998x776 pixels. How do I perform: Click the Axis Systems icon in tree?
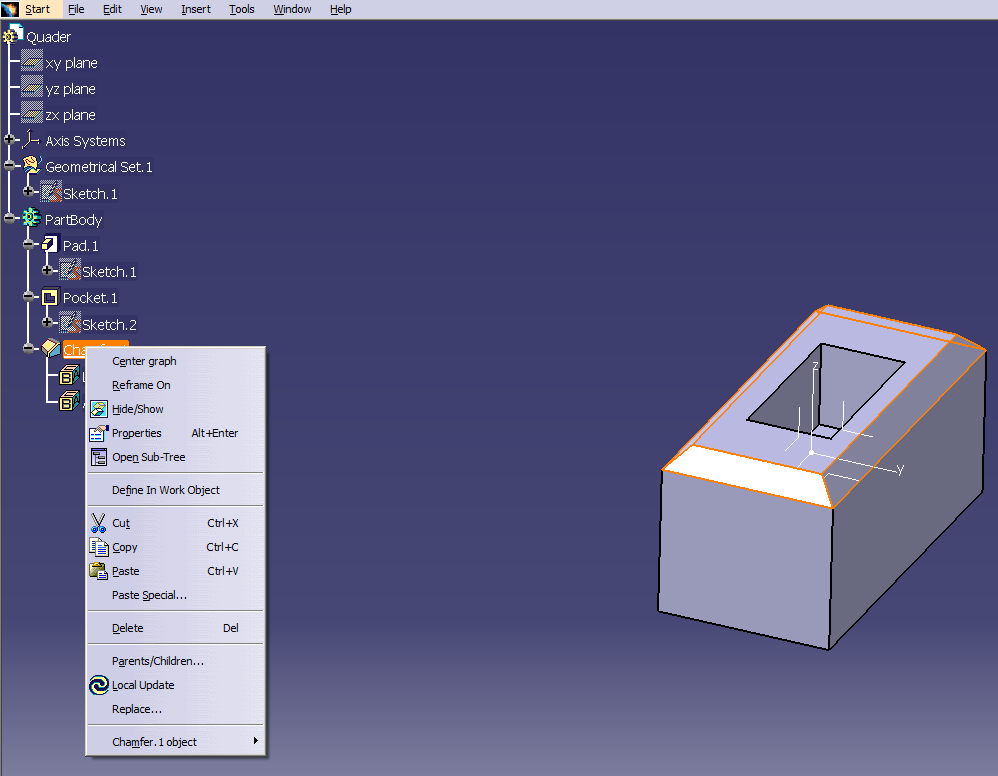click(x=32, y=141)
